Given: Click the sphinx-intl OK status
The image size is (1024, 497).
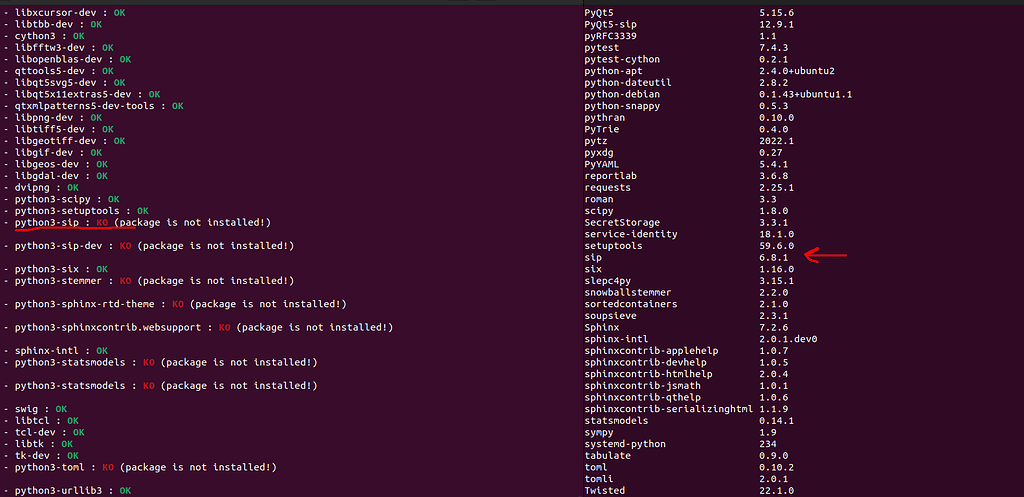Looking at the screenshot, I should tap(102, 351).
